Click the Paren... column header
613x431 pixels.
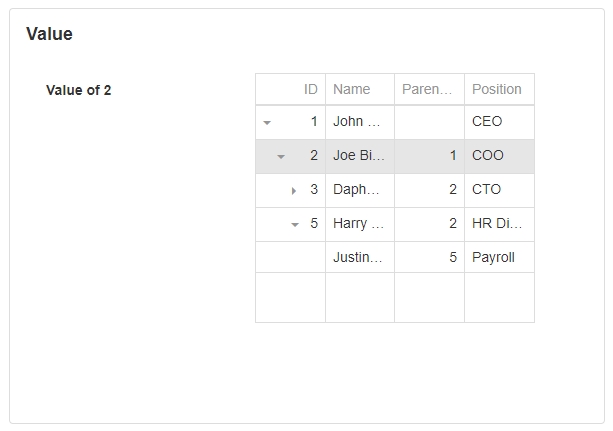[428, 89]
